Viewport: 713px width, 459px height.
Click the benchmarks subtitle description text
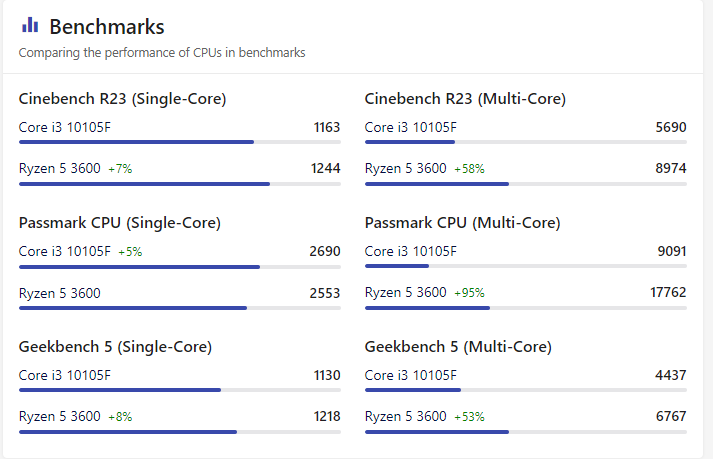coord(162,53)
